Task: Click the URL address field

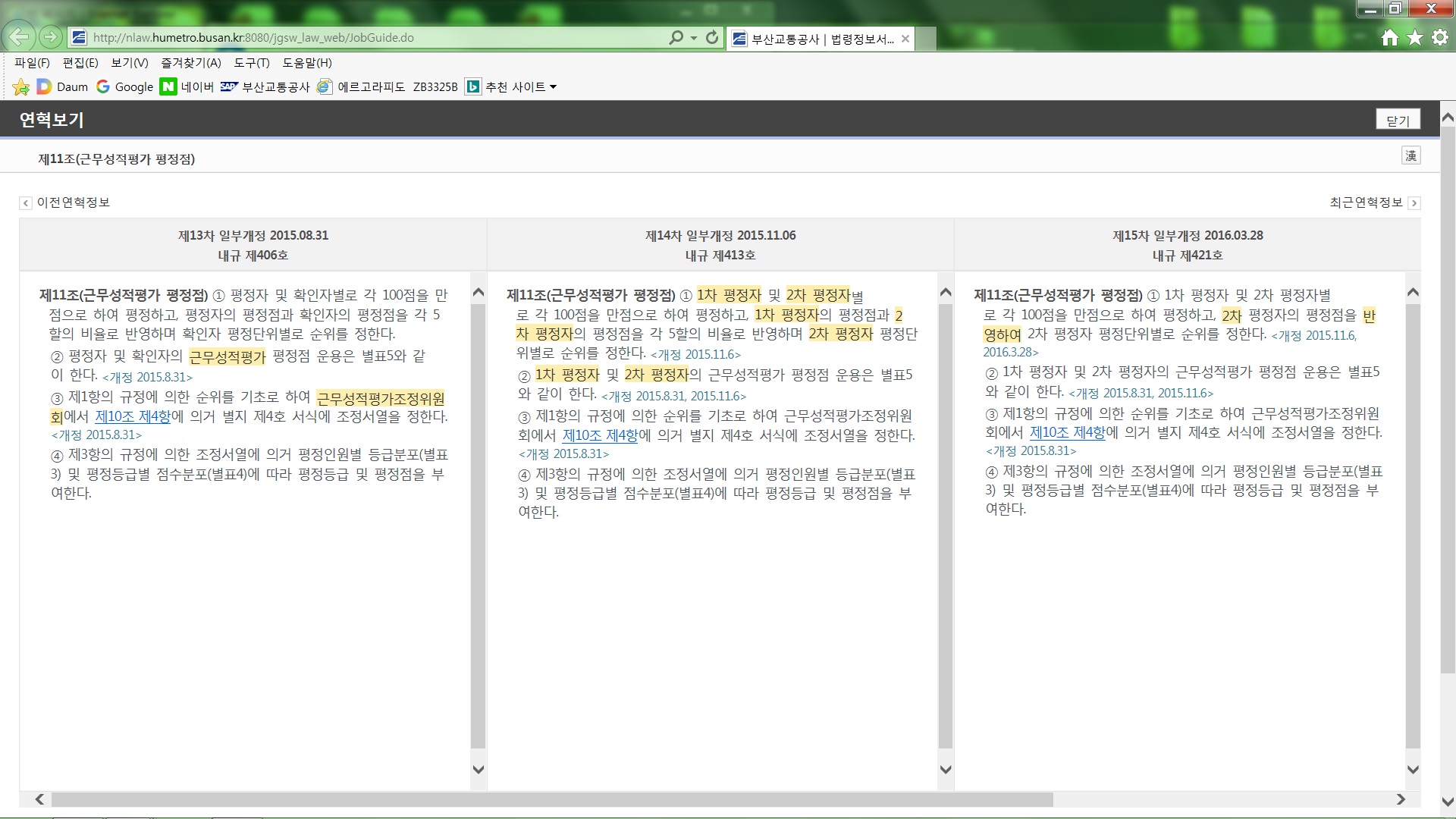Action: click(378, 37)
